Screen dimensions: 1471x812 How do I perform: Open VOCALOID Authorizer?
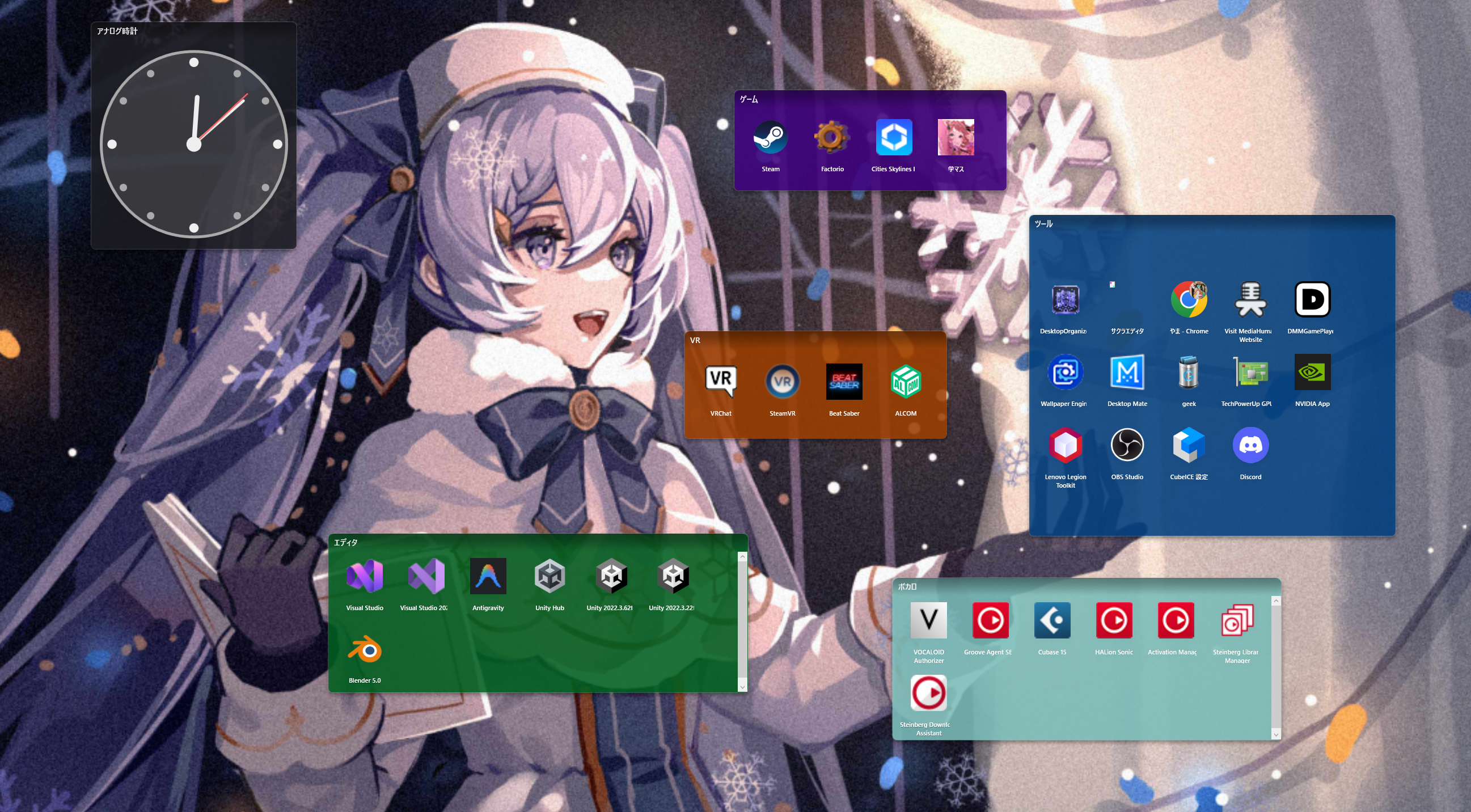coord(928,620)
